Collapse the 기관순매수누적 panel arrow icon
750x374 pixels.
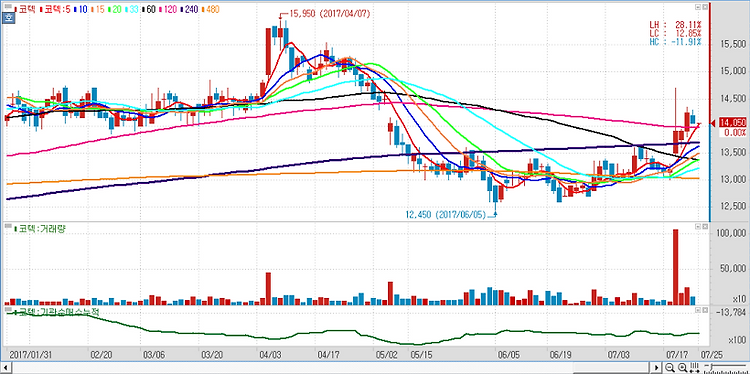[697, 310]
